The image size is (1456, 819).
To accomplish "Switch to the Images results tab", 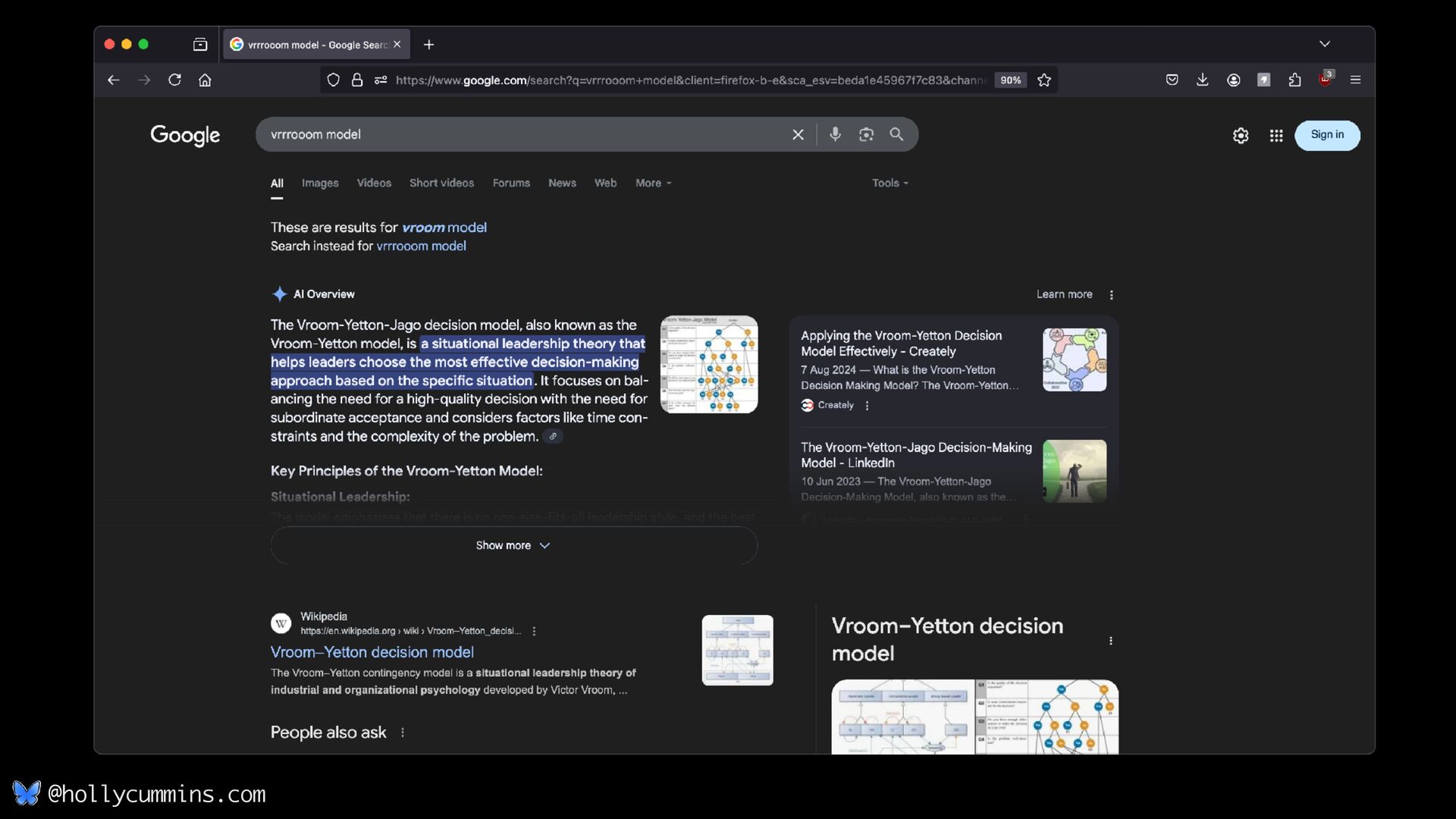I will [320, 183].
